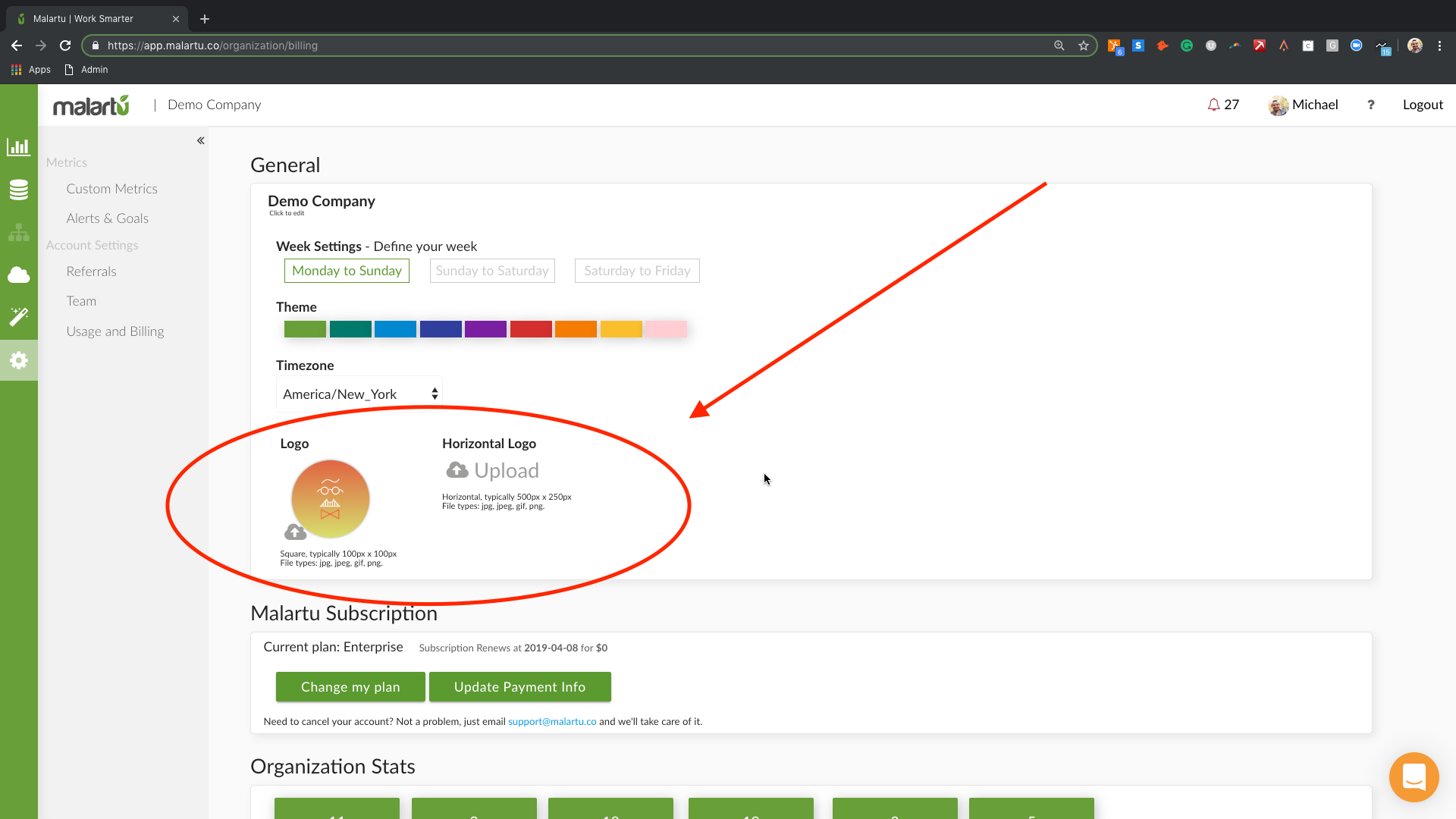Go back in the browser
This screenshot has height=819, width=1456.
coord(17,45)
